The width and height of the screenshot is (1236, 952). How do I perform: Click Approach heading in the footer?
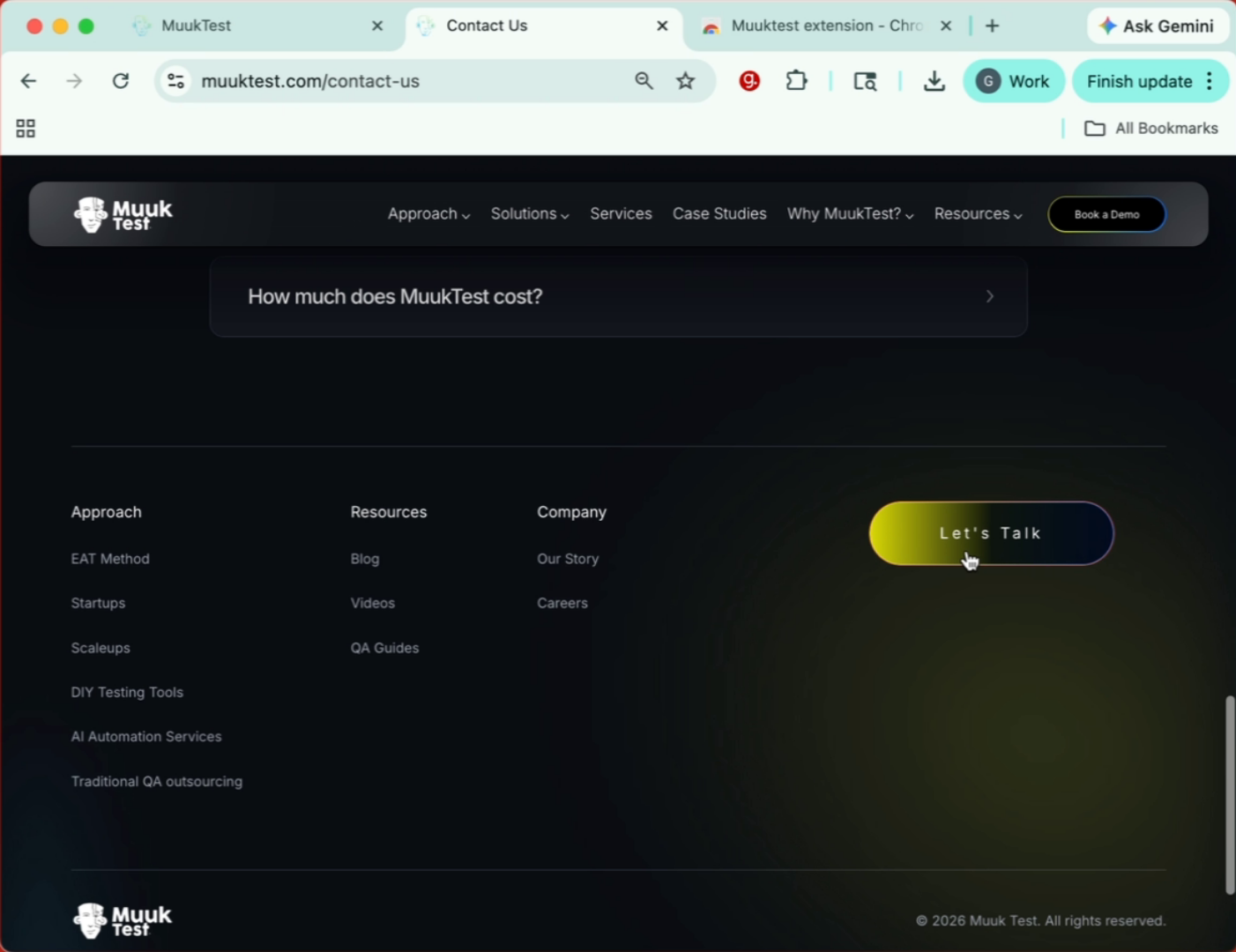(106, 512)
